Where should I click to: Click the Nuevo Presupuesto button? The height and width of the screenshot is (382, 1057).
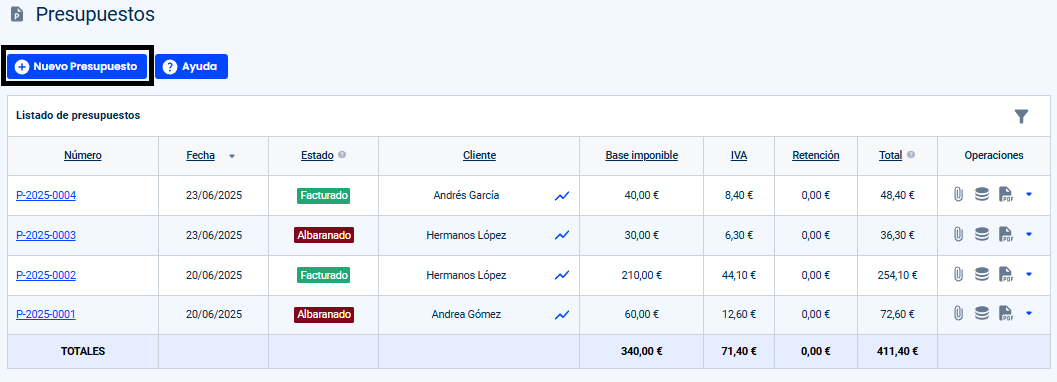[x=78, y=67]
